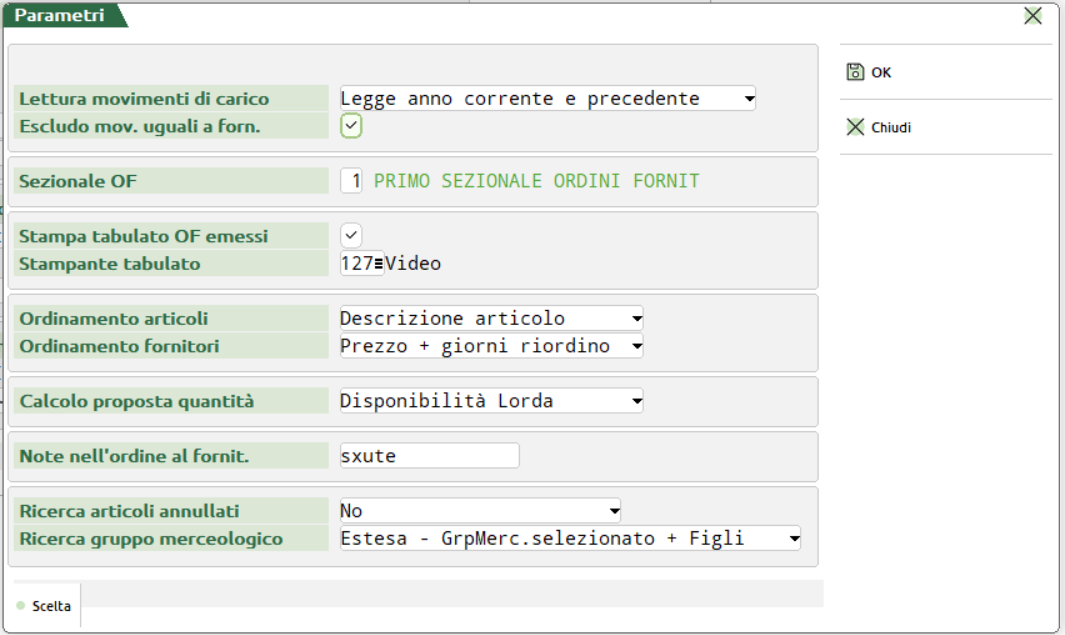Screen dimensions: 1065x635
Task: Click the Chiudi X icon
Action: pyautogui.click(x=855, y=127)
